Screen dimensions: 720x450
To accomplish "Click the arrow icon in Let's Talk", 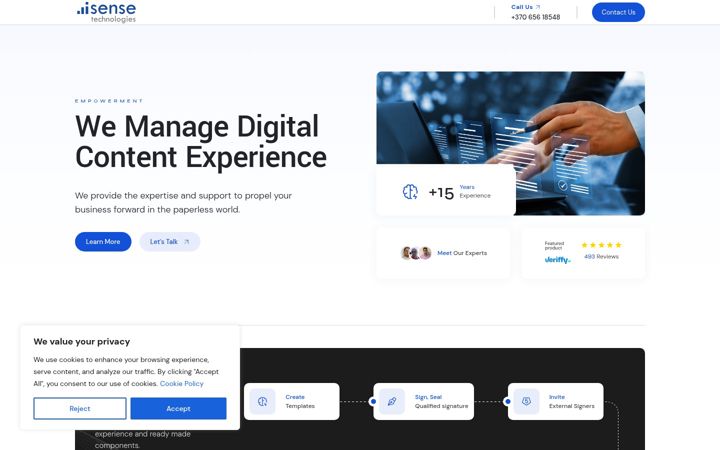I will click(x=186, y=242).
